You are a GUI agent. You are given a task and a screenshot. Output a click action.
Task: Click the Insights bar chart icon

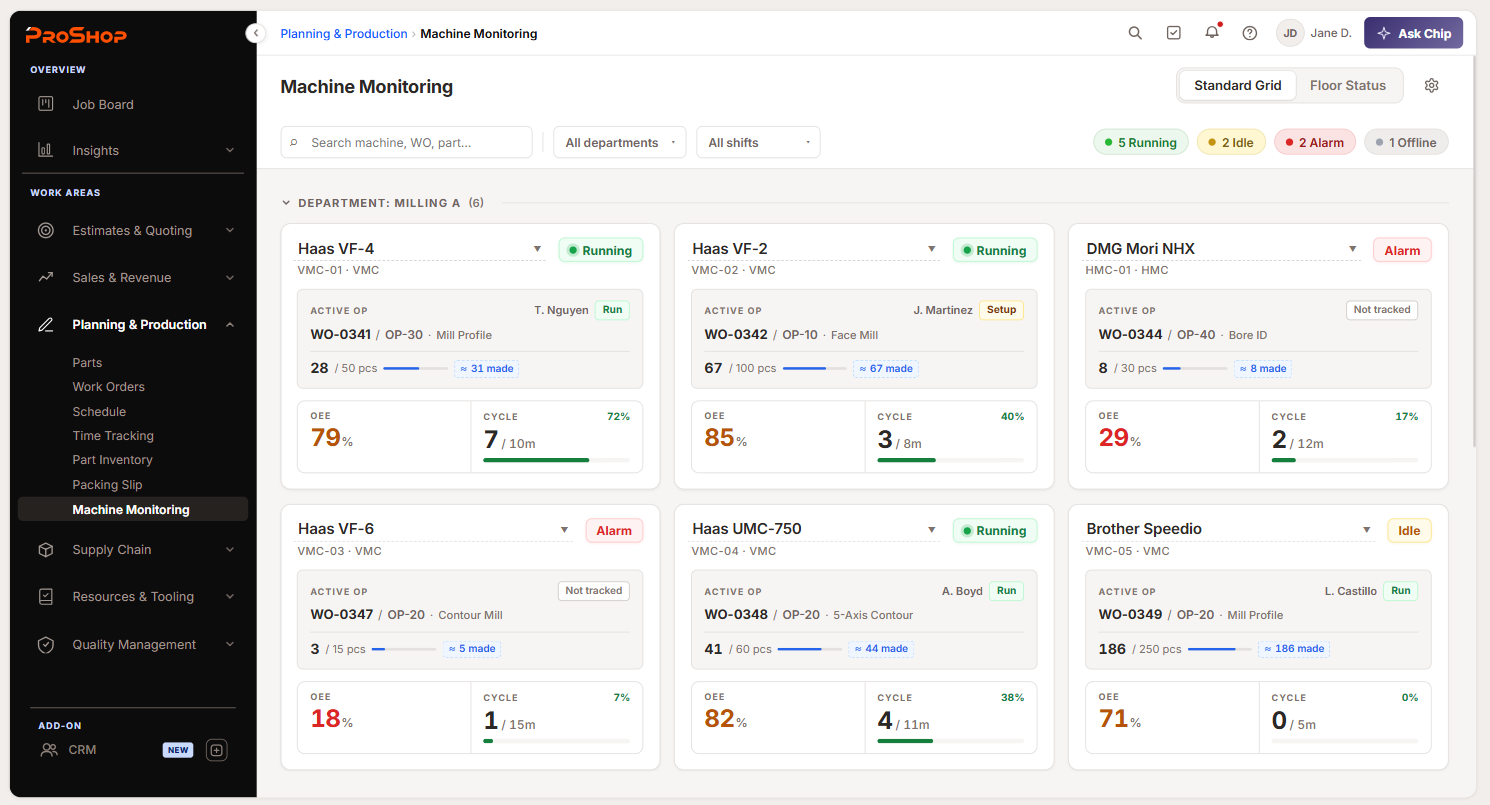[45, 150]
